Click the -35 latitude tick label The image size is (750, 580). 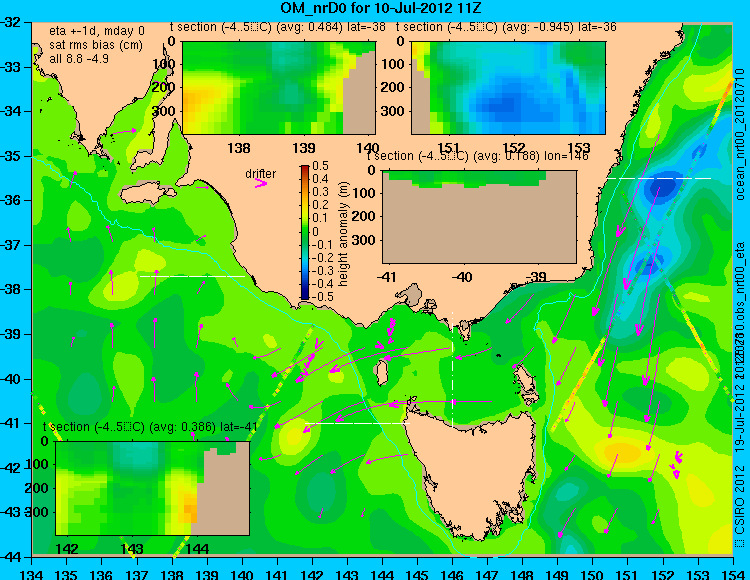pyautogui.click(x=13, y=156)
